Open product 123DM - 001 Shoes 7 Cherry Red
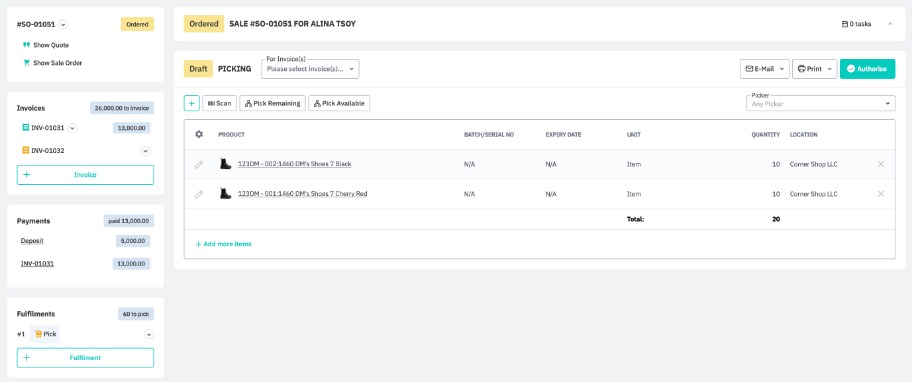Screen dimensions: 912x382 coord(302,194)
